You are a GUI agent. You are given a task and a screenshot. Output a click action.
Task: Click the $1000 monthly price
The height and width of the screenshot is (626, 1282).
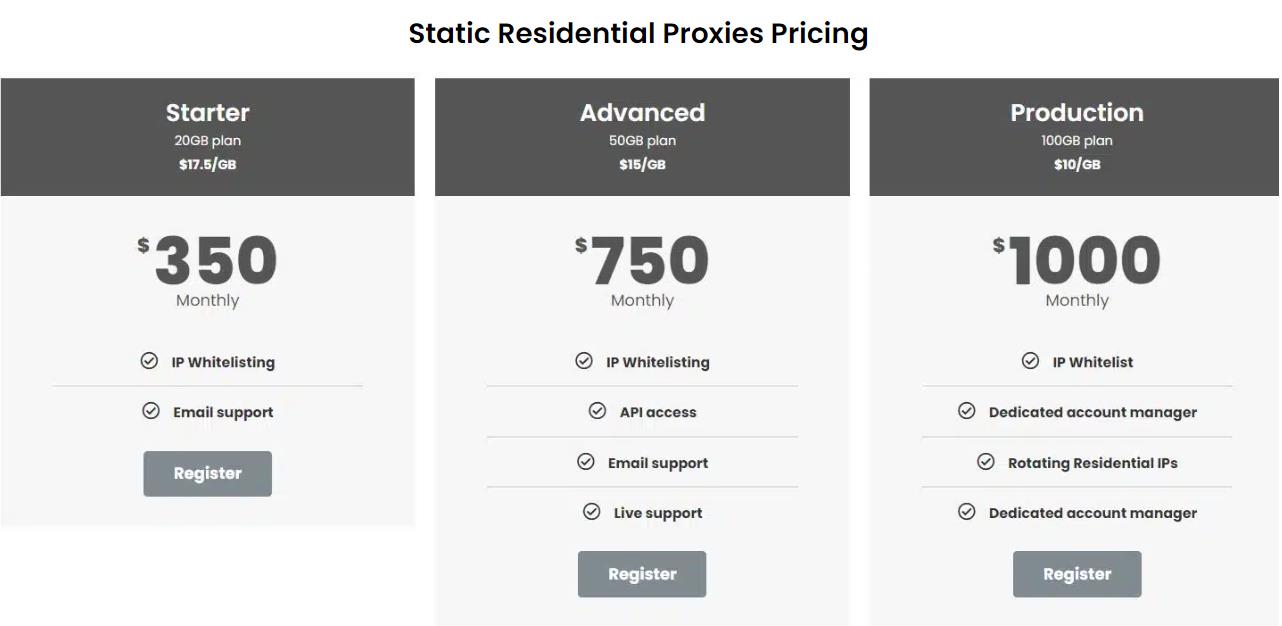(1077, 260)
